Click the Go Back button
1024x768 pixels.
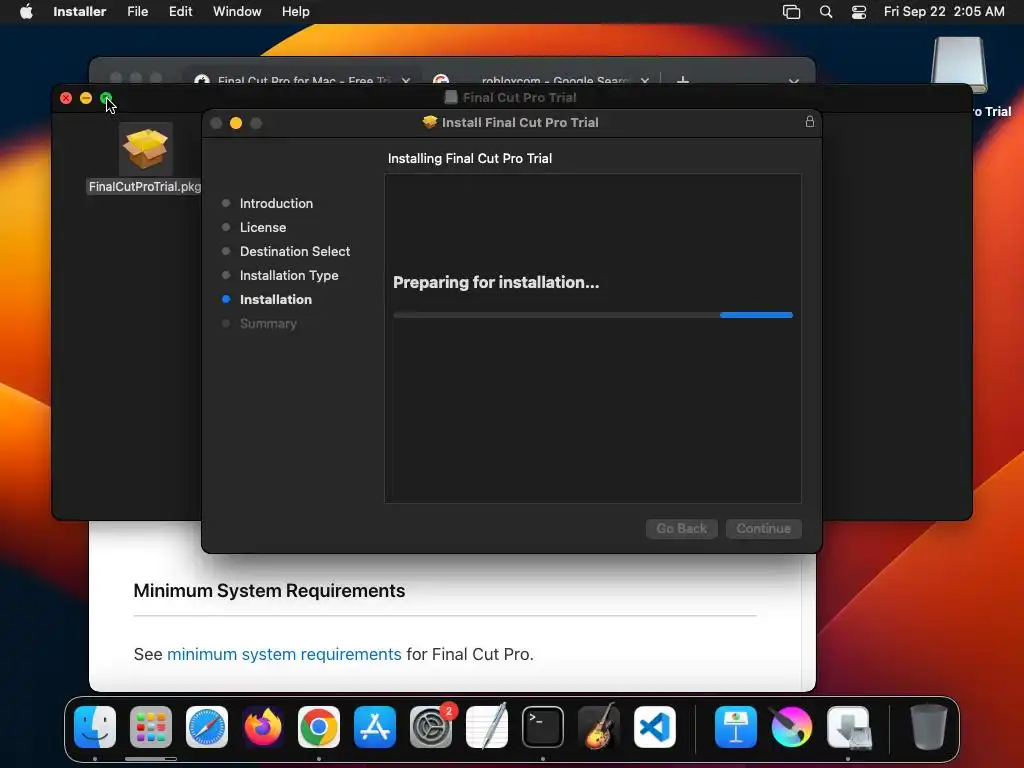click(x=682, y=528)
